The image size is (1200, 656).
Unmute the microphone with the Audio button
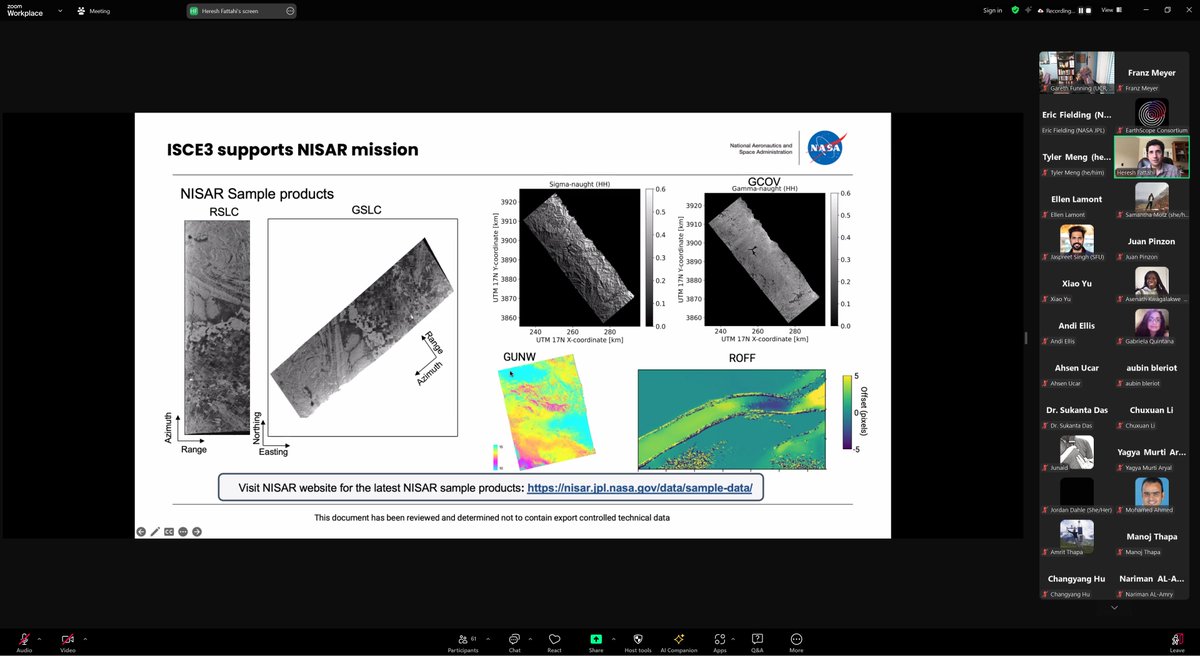pos(24,641)
